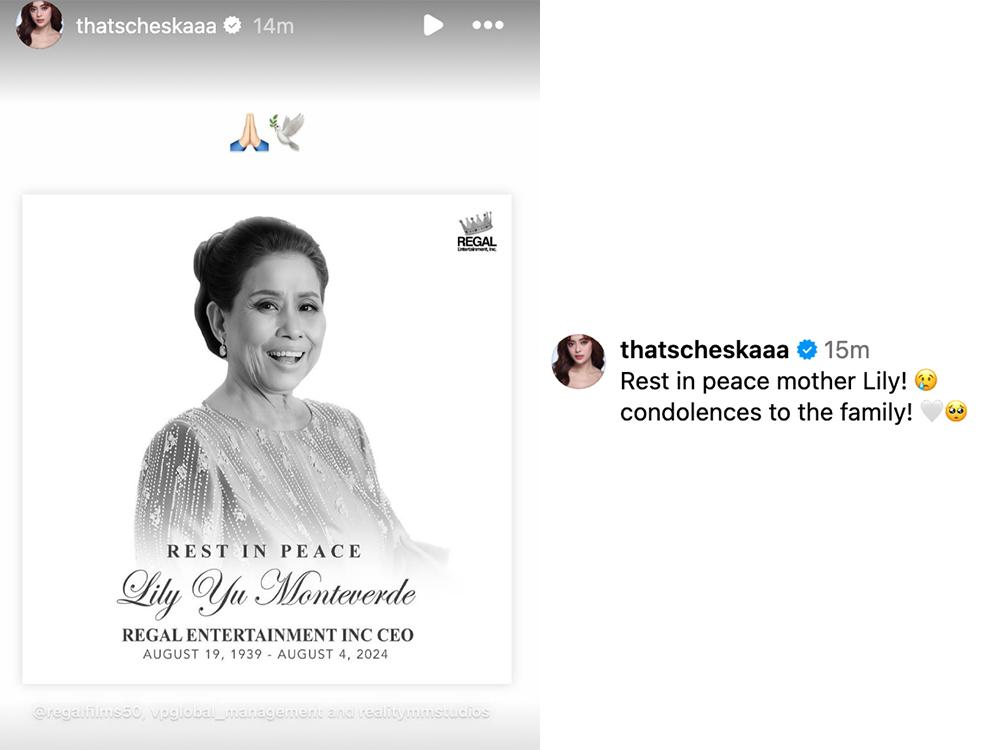The width and height of the screenshot is (1000, 750).
Task: Click the white heart emoji in the caption
Action: (x=931, y=411)
